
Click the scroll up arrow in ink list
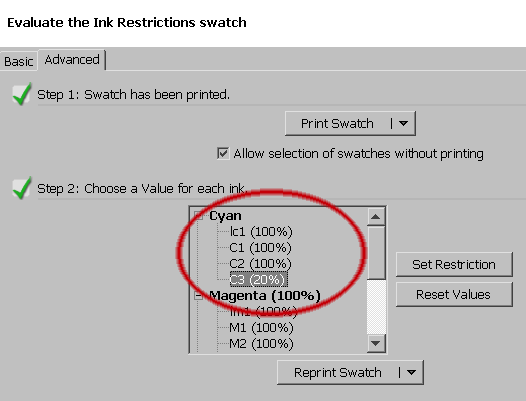pyautogui.click(x=376, y=217)
